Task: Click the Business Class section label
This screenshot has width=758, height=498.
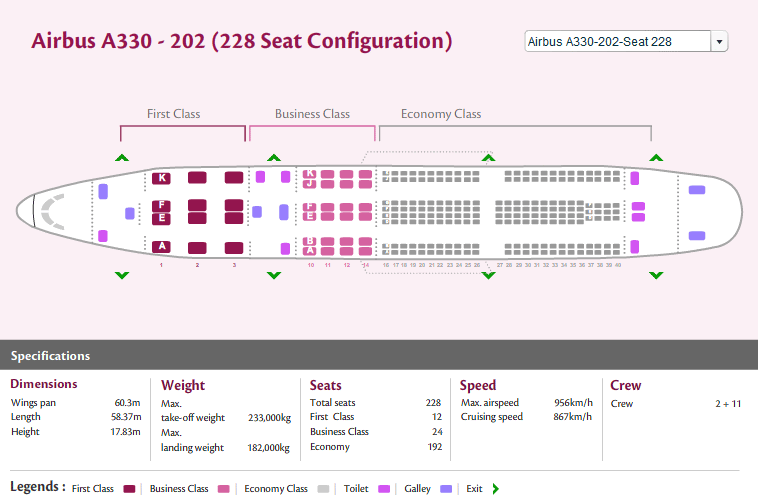Action: point(312,114)
